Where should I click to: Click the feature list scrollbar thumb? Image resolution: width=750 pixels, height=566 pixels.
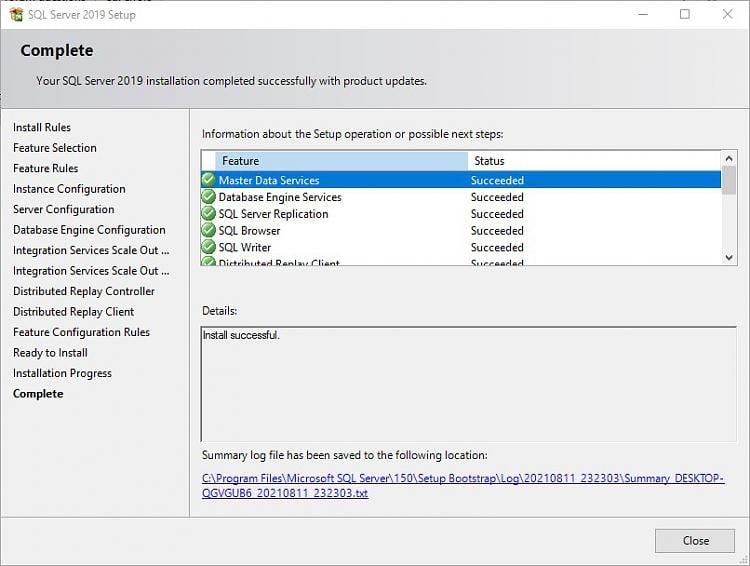(729, 180)
